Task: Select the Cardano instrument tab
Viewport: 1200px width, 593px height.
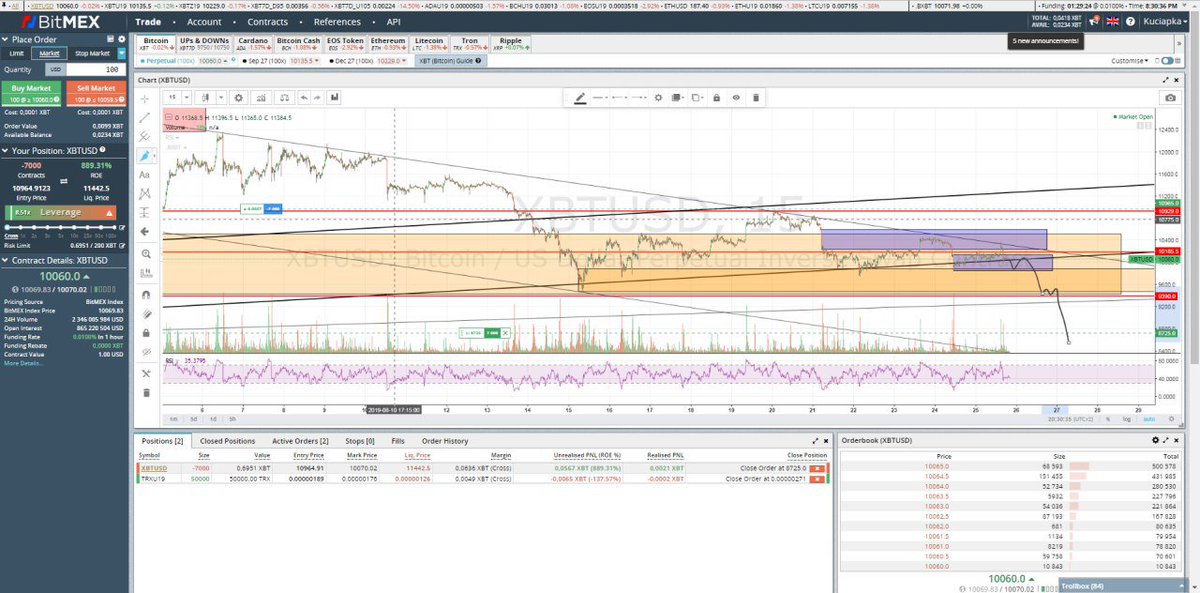Action: point(253,44)
